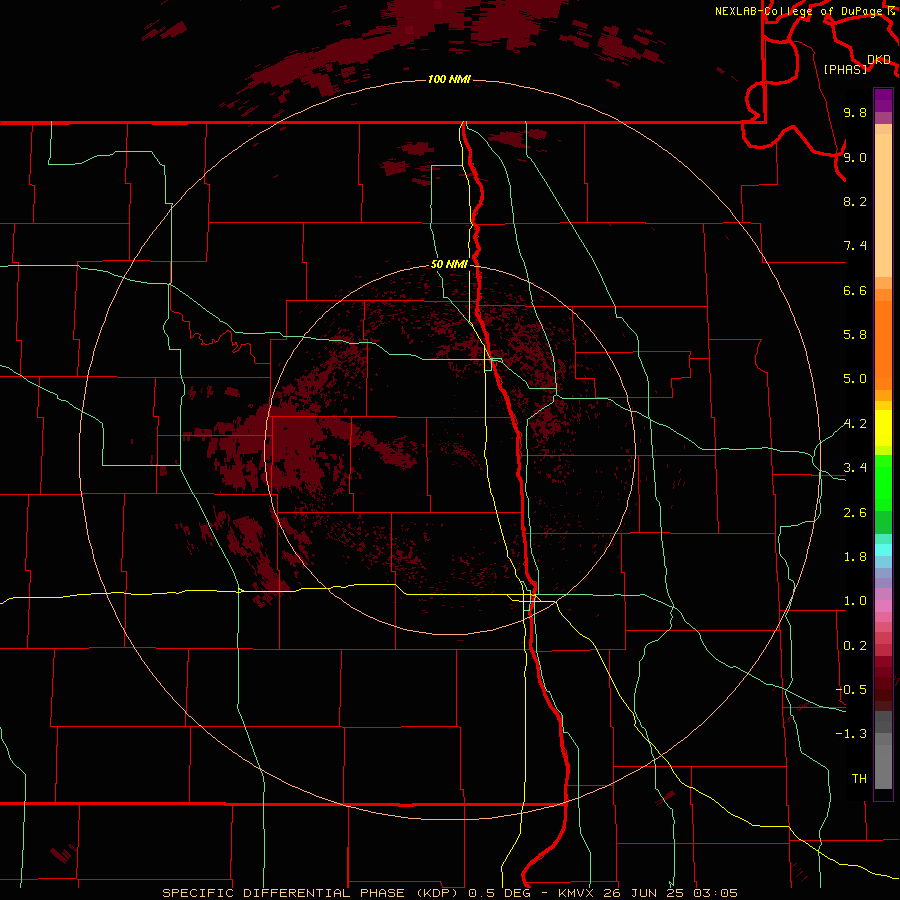Click the 0.5 DEG elevation text in caption
This screenshot has height=900, width=900.
point(503,893)
